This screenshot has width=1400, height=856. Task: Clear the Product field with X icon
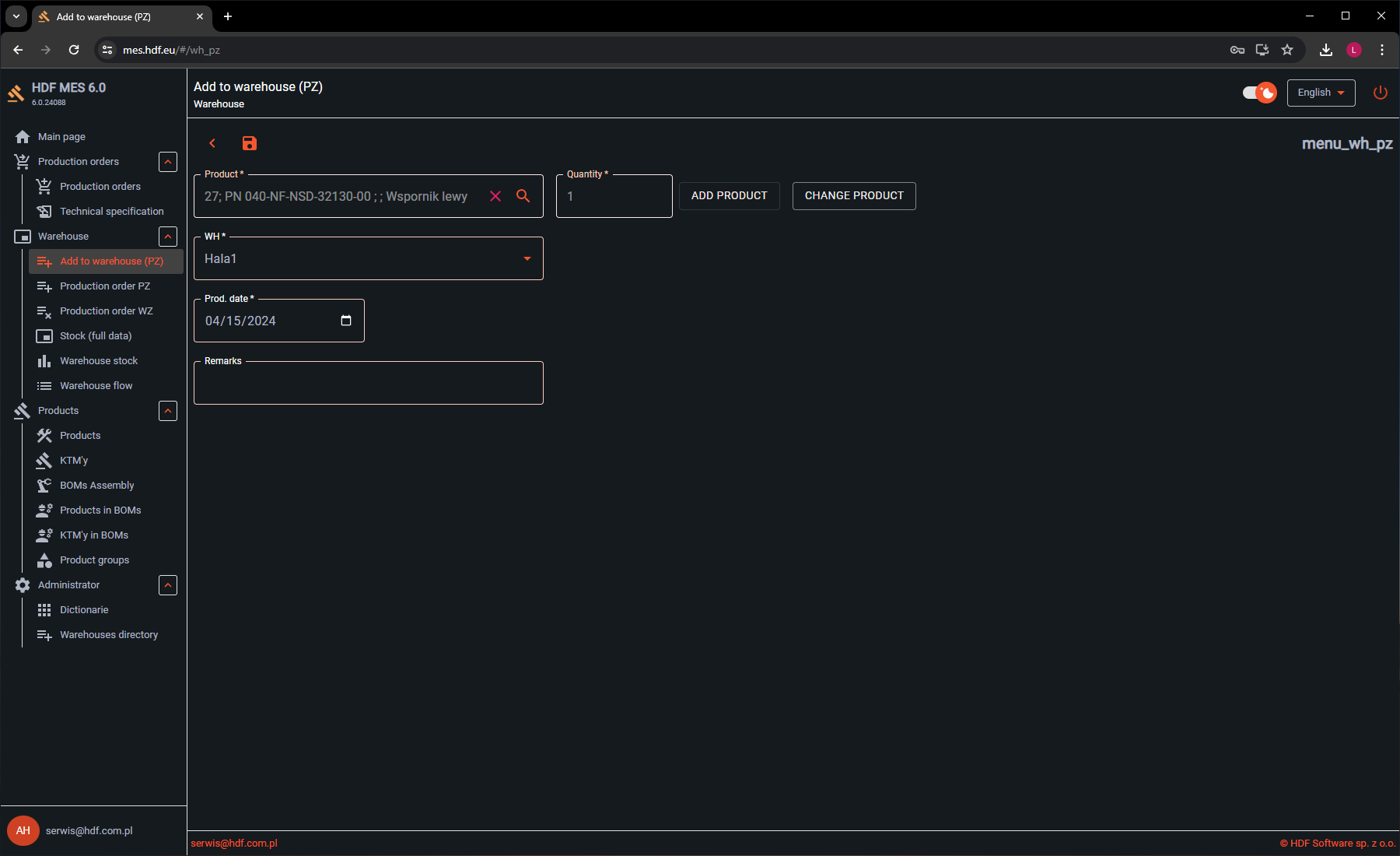495,196
